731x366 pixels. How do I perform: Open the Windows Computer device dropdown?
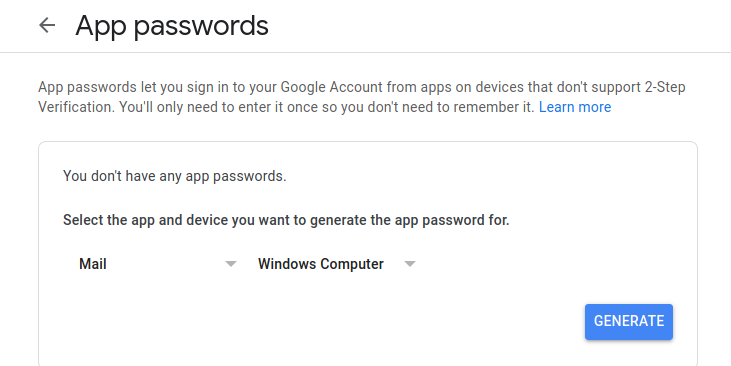[x=337, y=264]
